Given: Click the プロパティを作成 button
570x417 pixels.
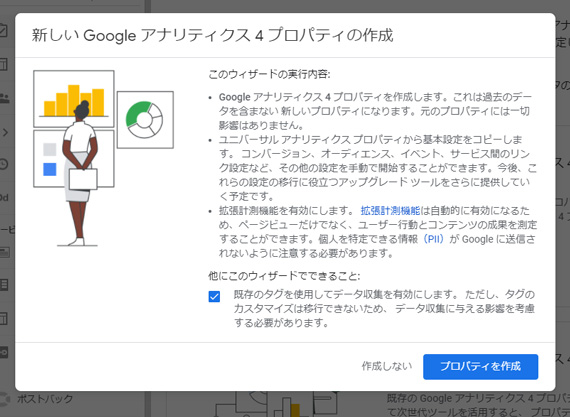Looking at the screenshot, I should tap(480, 366).
